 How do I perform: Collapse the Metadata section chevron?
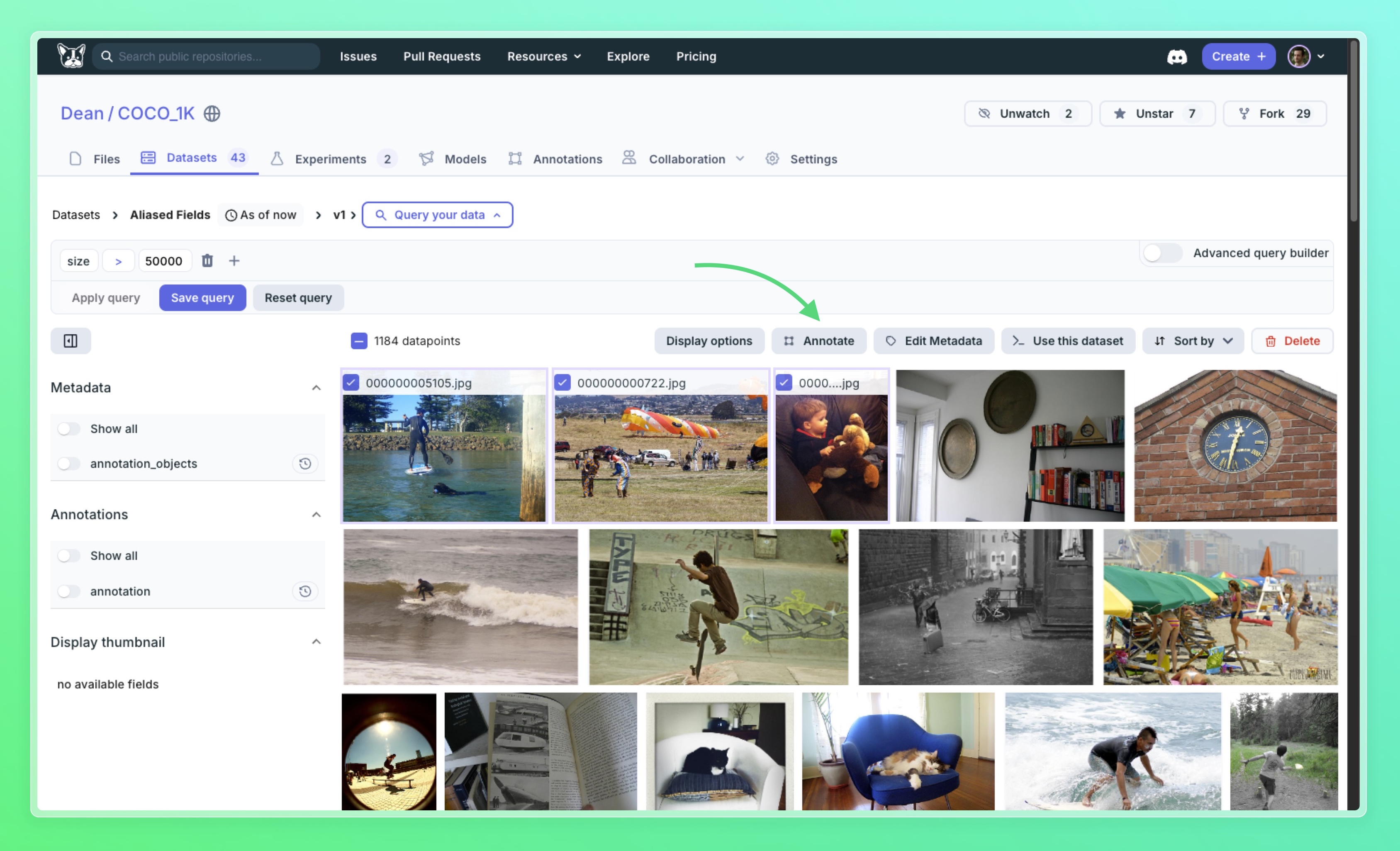tap(317, 388)
